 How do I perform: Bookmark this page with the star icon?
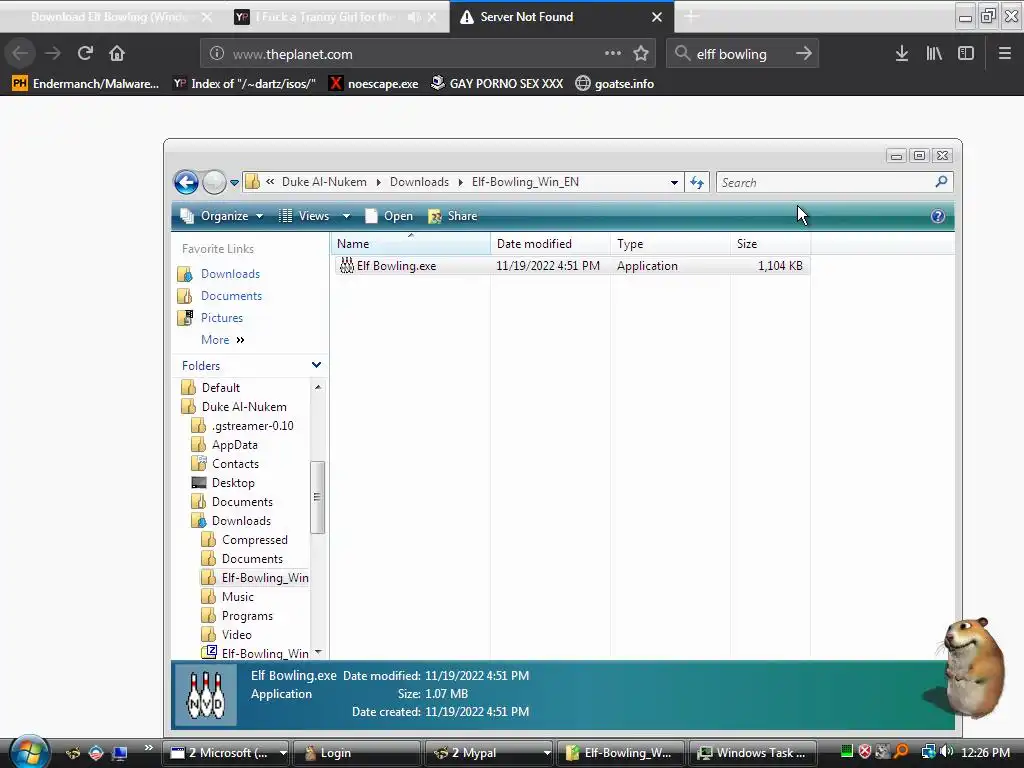tap(641, 54)
